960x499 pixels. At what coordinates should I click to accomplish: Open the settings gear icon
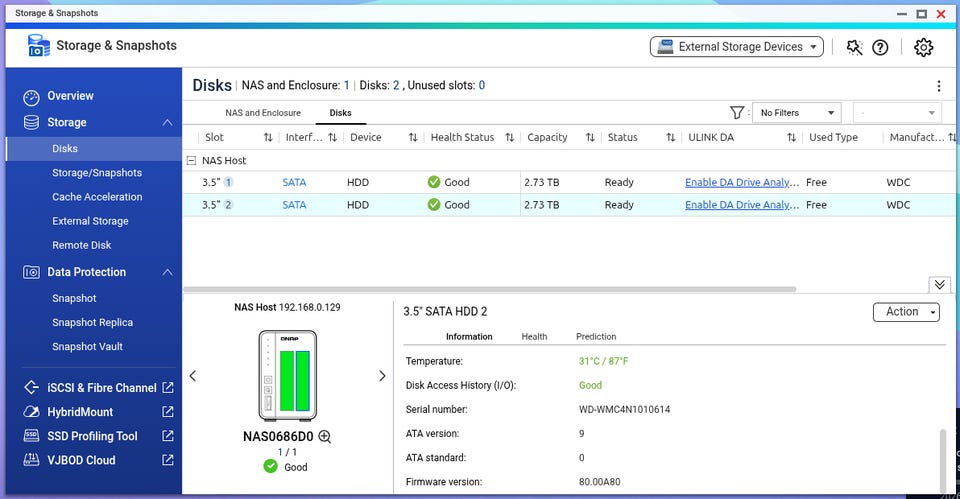(923, 47)
